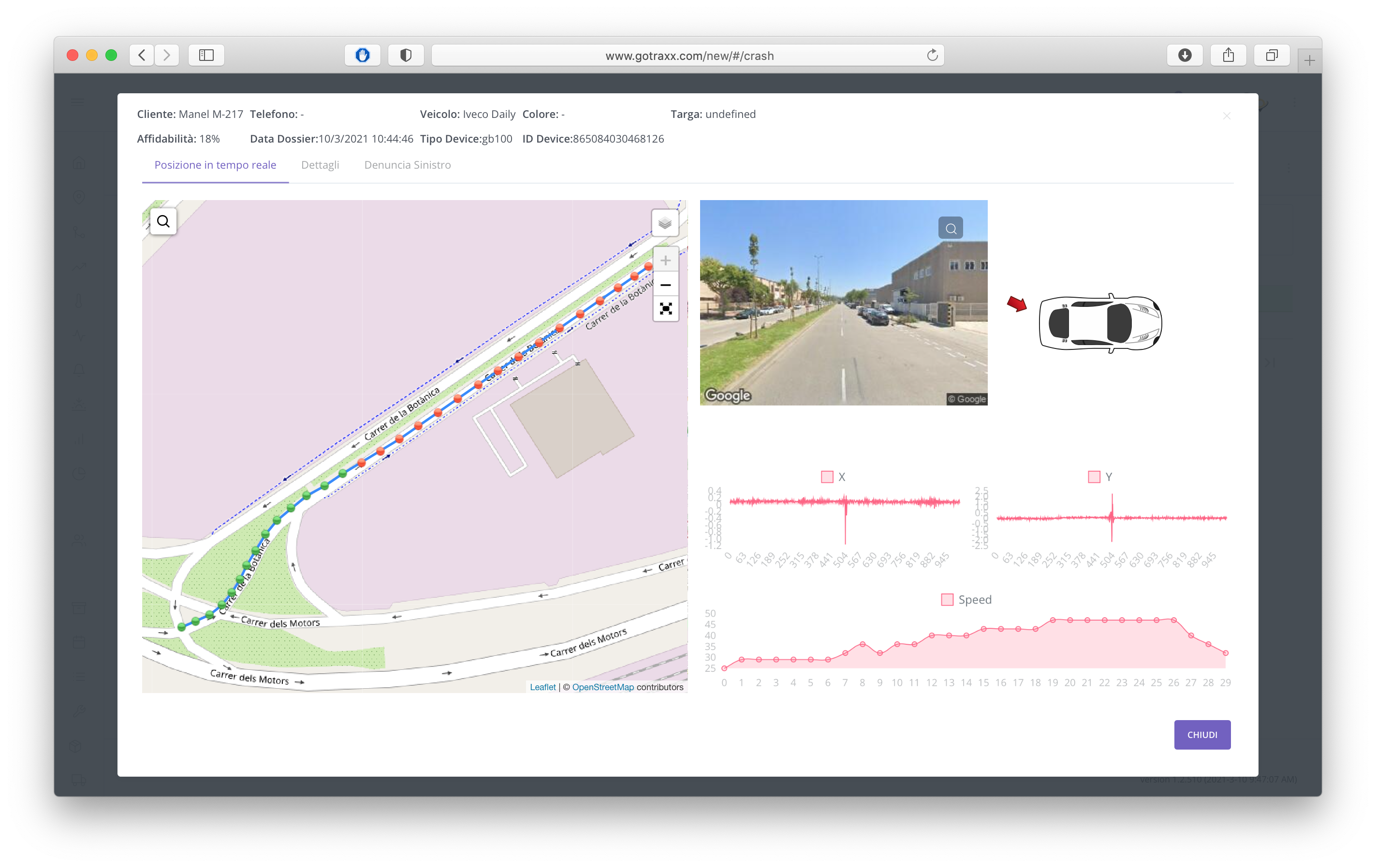Toggle the X acceleration dataset legend
1376x868 pixels.
point(833,477)
